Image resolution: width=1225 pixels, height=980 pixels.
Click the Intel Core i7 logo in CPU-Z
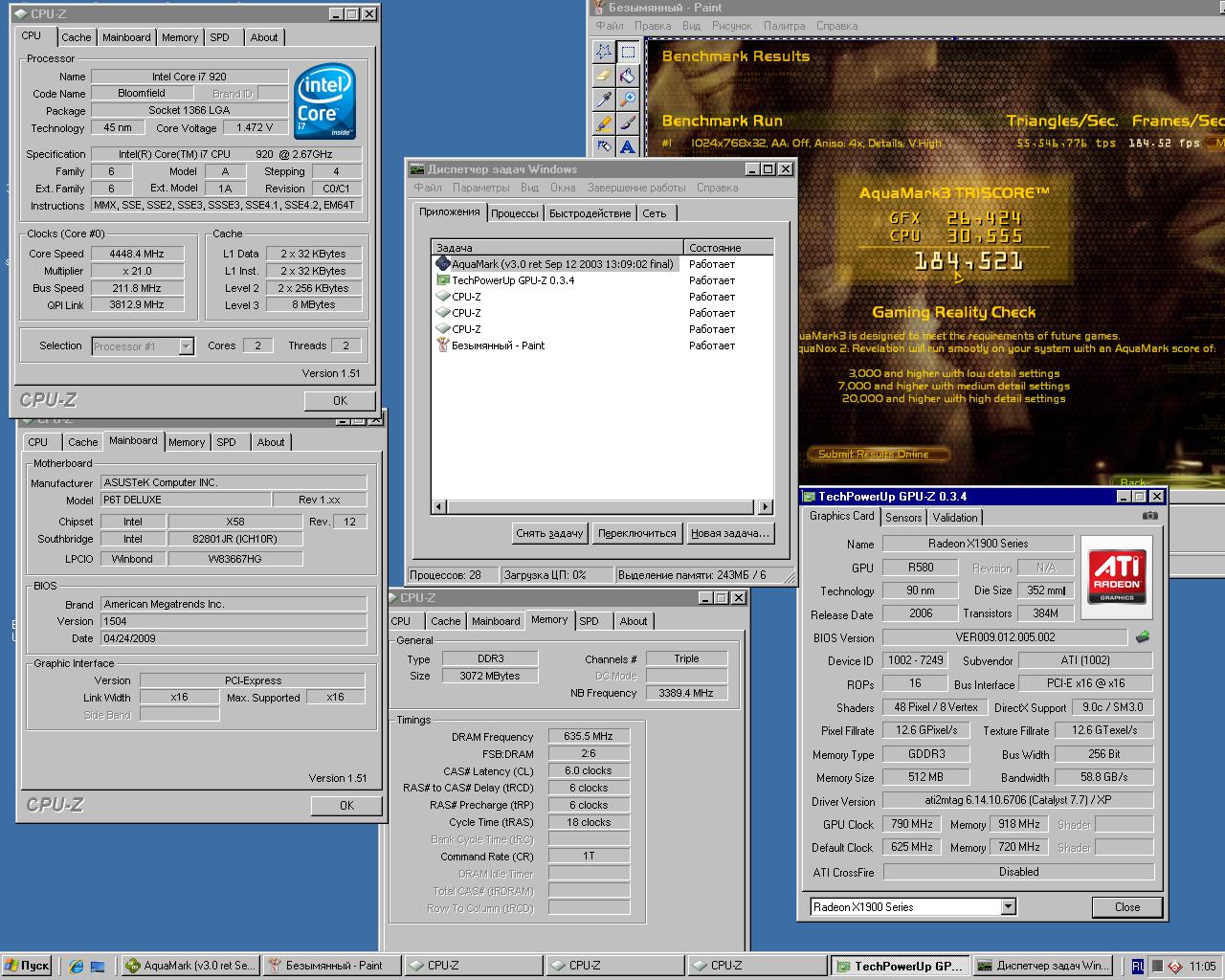[x=324, y=100]
